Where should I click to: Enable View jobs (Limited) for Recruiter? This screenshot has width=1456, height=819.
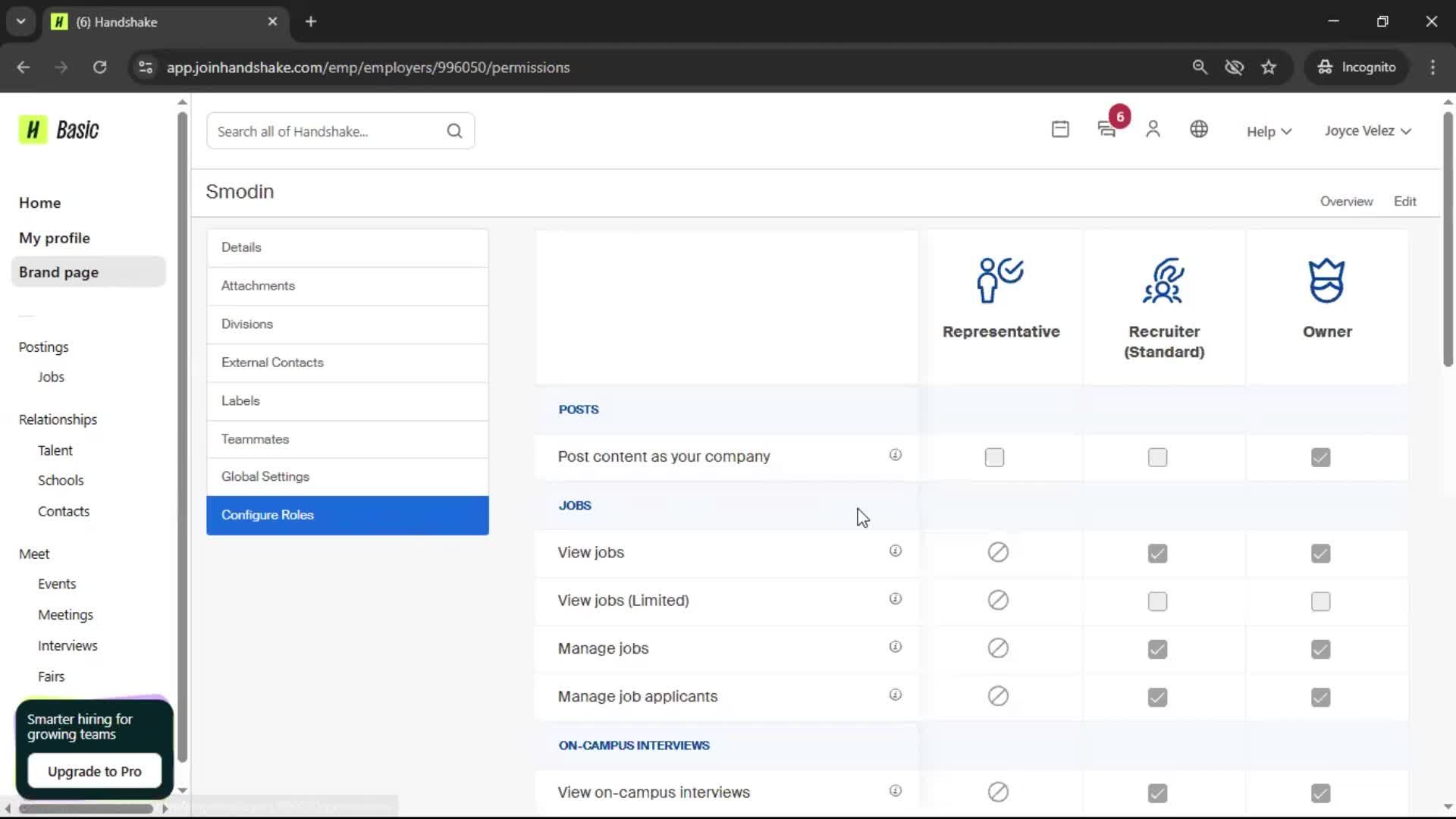(1157, 601)
